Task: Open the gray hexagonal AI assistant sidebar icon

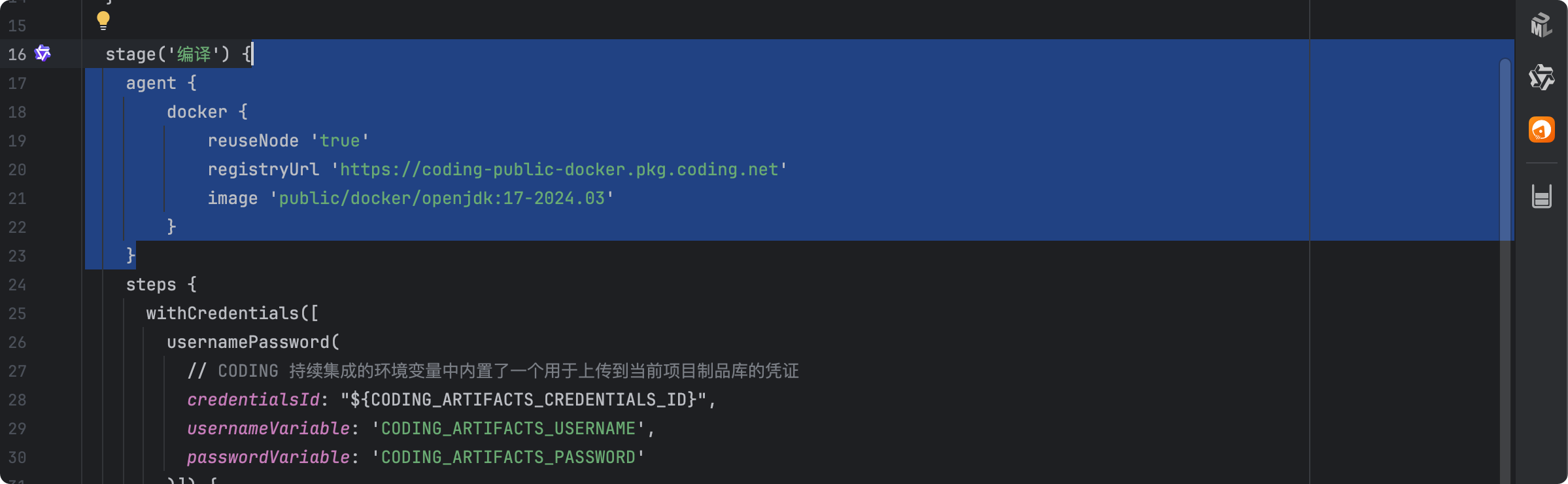Action: click(x=1541, y=77)
